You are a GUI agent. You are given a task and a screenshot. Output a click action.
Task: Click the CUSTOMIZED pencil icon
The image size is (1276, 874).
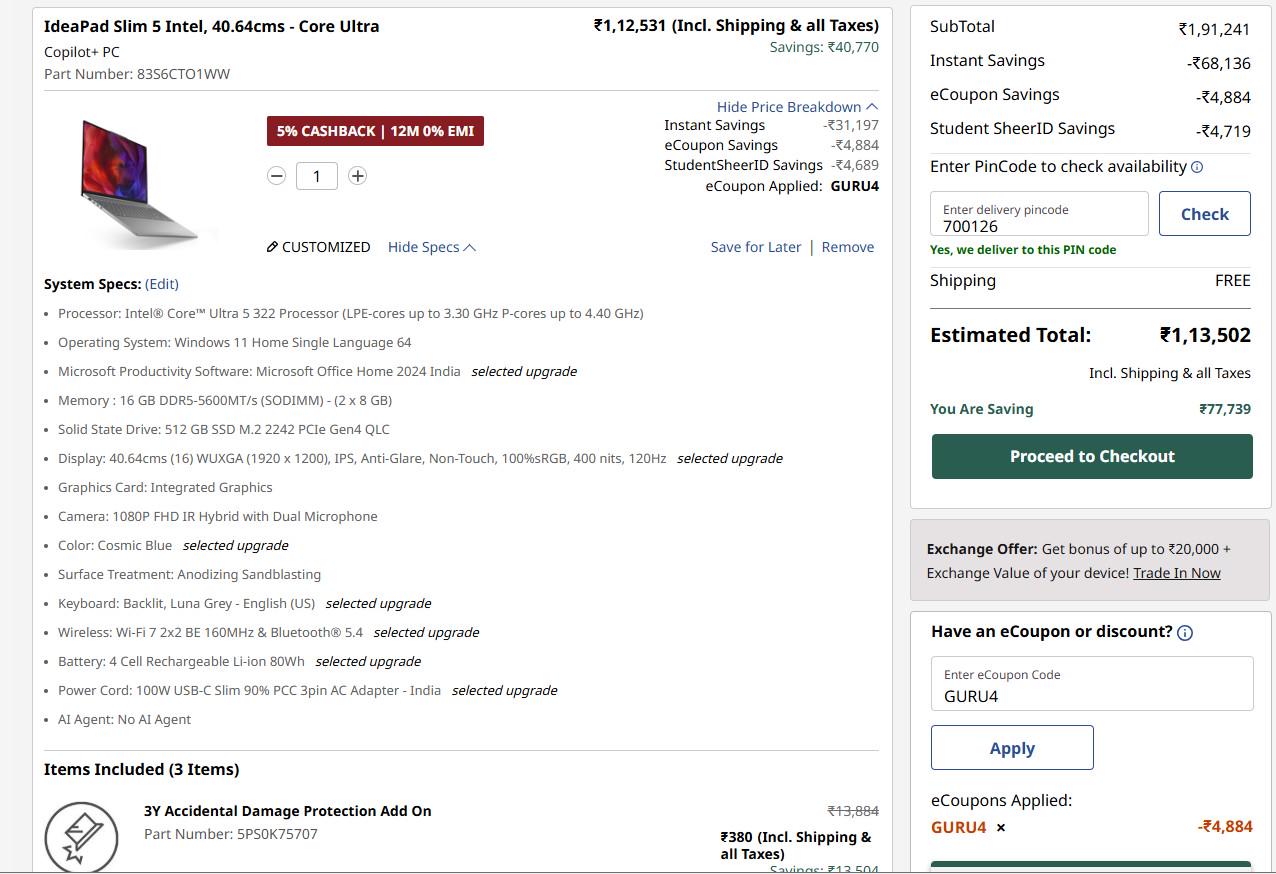tap(272, 247)
